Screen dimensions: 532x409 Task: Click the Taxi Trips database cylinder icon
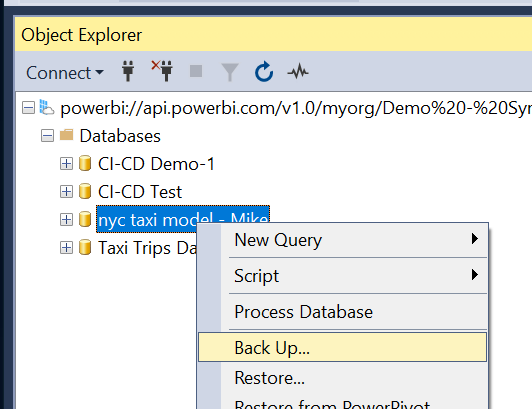pos(85,247)
